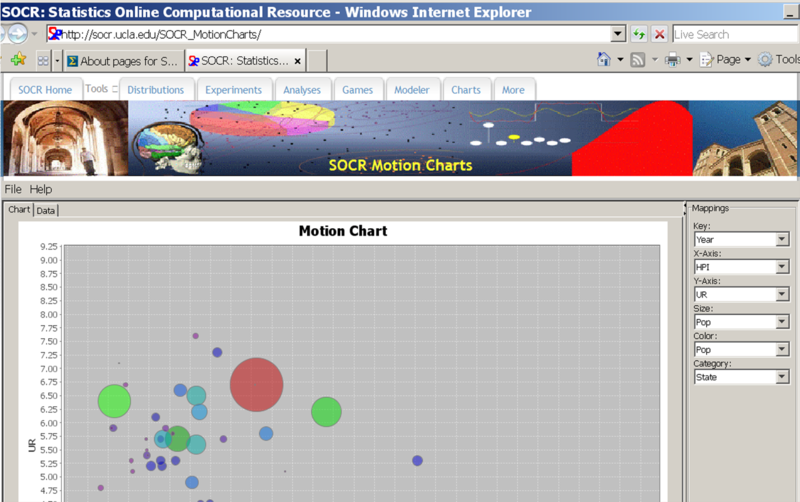Click the Motion Chart title

[x=343, y=231]
